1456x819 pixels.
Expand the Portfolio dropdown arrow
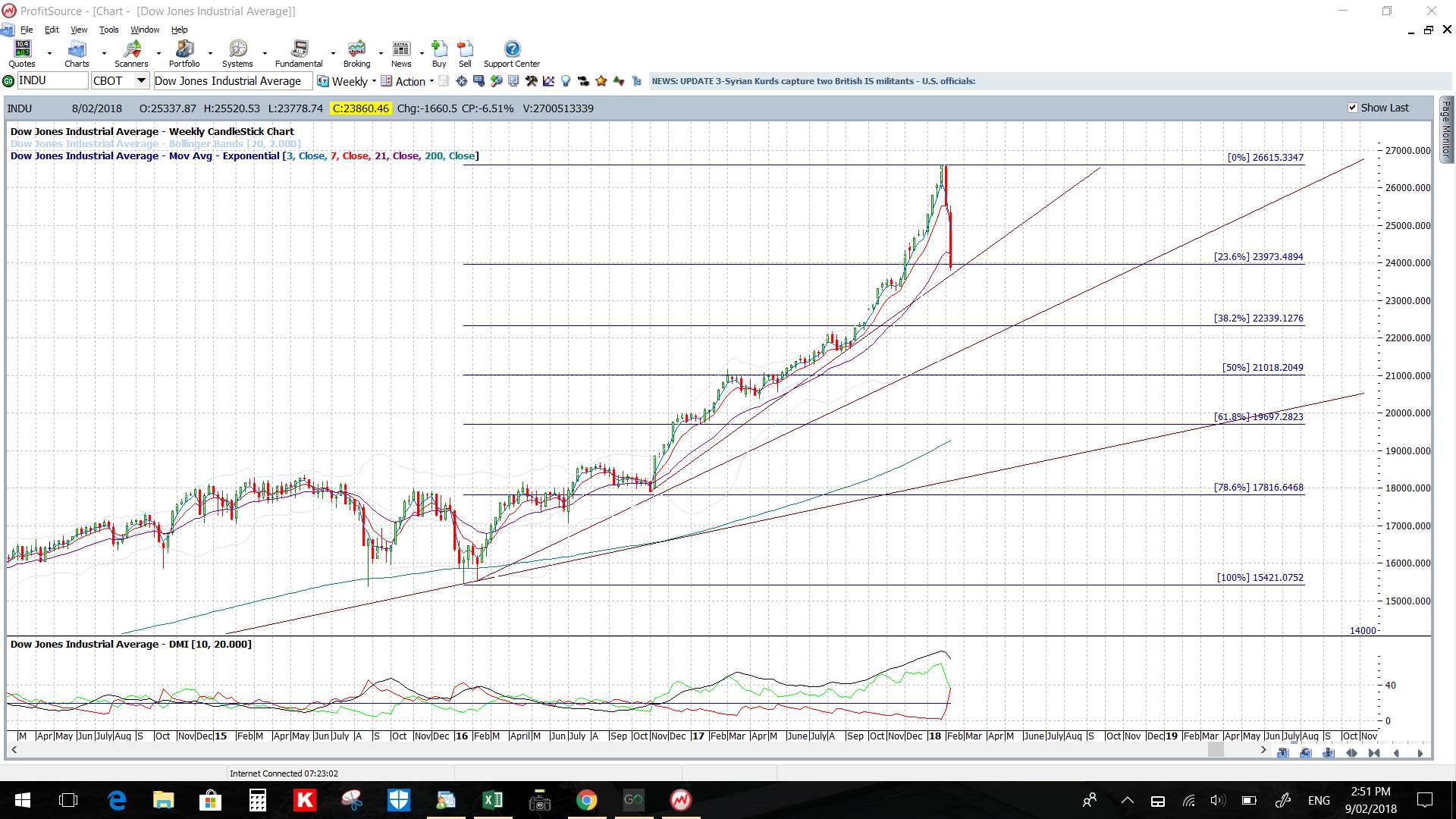[x=210, y=54]
